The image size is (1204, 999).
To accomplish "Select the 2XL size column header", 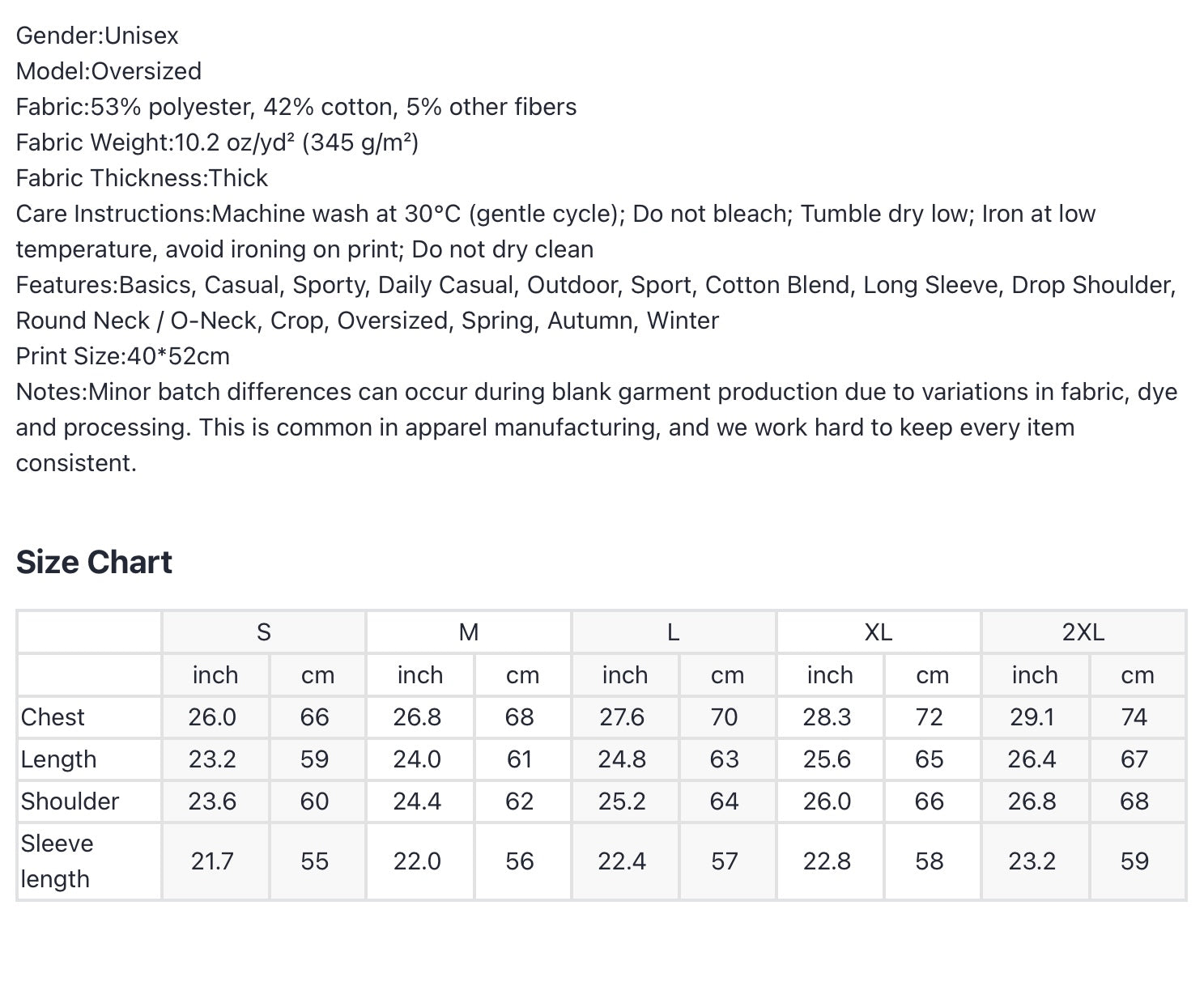I will tap(1083, 632).
